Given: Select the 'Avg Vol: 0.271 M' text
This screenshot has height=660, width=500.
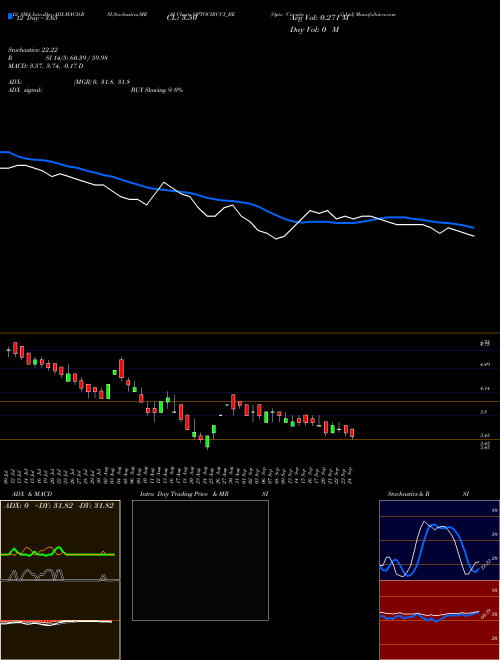Looking at the screenshot, I should click(319, 18).
